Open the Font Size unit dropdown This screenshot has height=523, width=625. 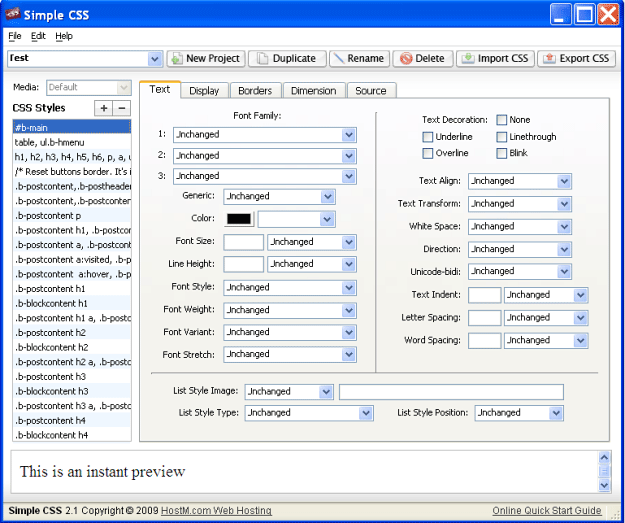[349, 242]
